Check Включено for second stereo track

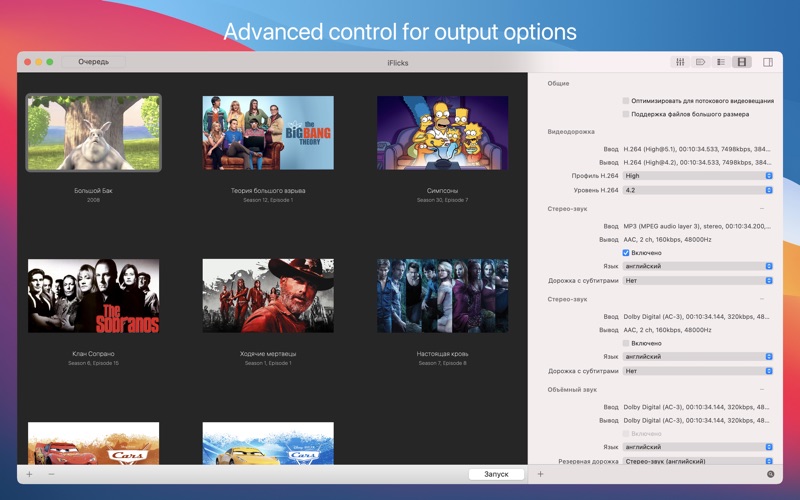(626, 343)
